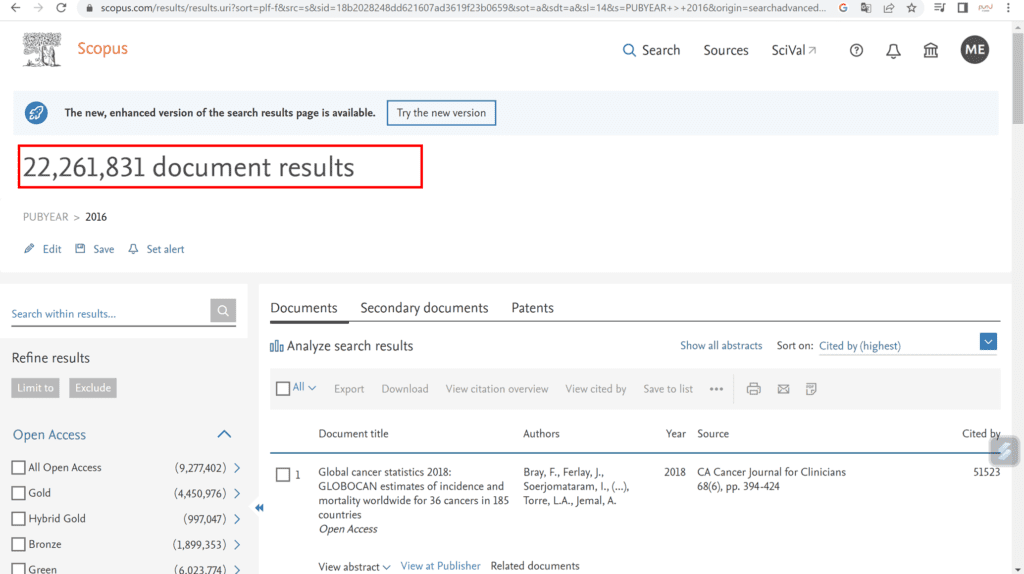The width and height of the screenshot is (1024, 574).
Task: Expand Hybrid Gold filter arrow
Action: [237, 518]
